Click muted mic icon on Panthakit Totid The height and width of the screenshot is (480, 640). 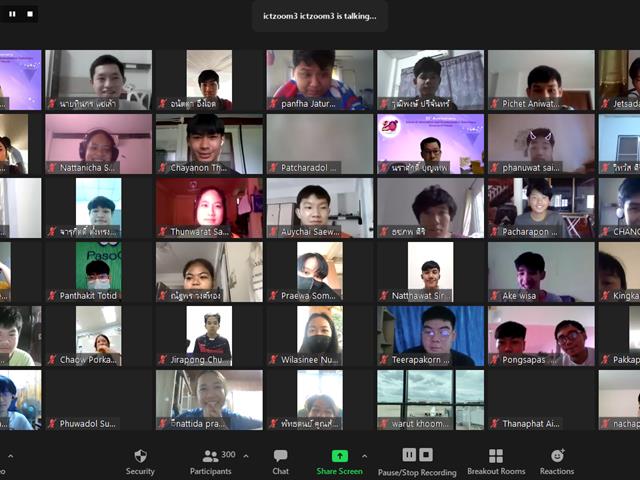coord(52,296)
